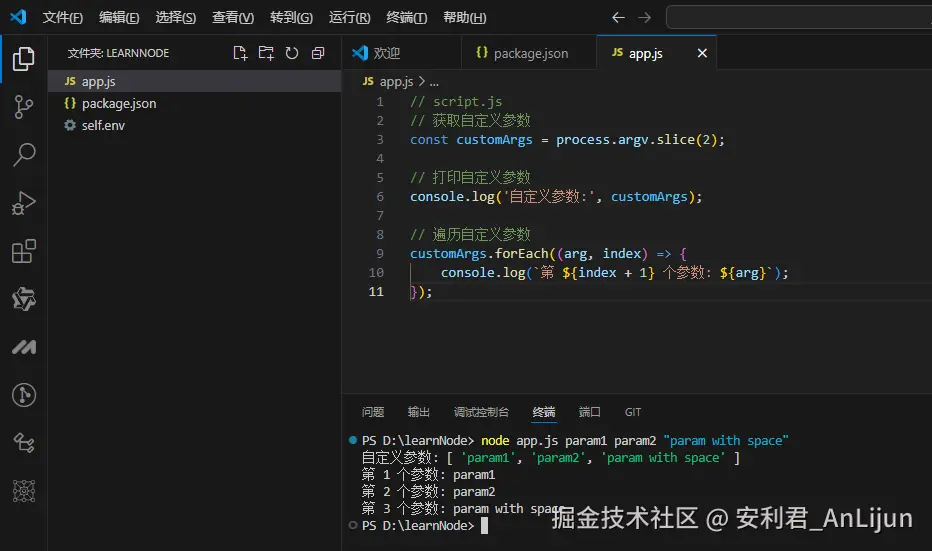Click the customArgs declaration on line 3

(x=495, y=140)
